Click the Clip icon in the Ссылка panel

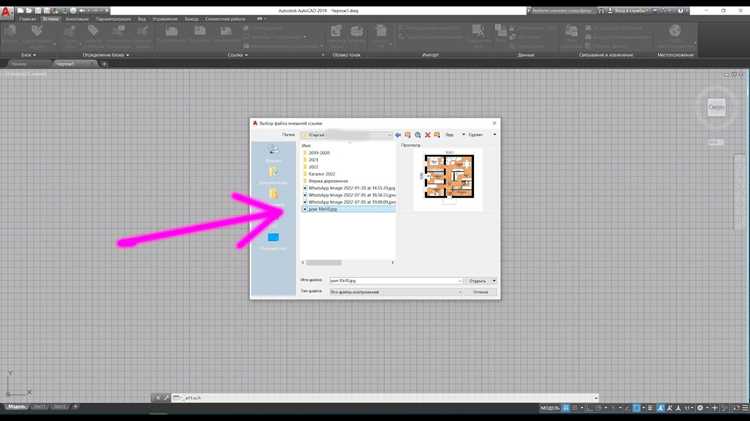pos(200,33)
